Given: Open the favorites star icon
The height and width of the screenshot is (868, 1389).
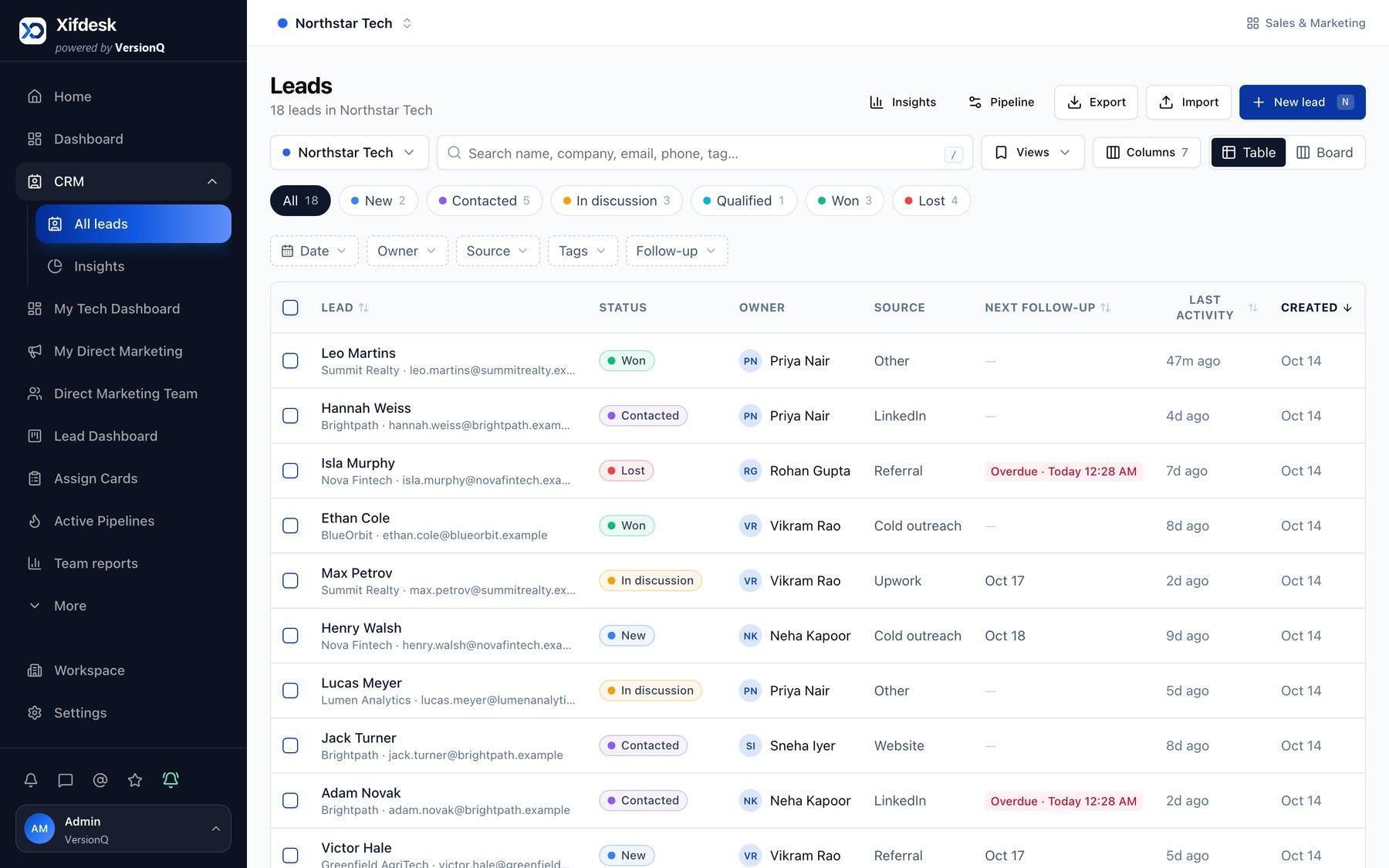Looking at the screenshot, I should click(135, 780).
